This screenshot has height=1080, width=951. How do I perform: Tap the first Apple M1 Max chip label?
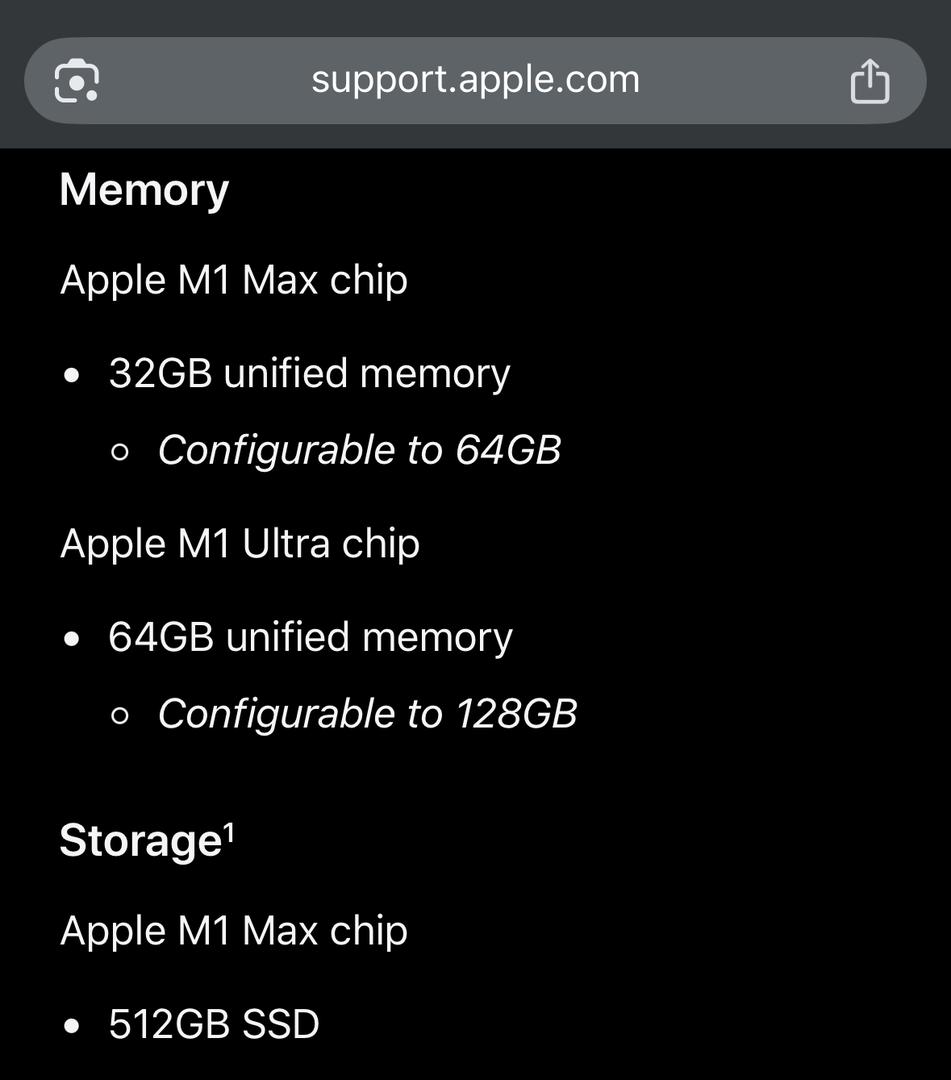coord(234,281)
